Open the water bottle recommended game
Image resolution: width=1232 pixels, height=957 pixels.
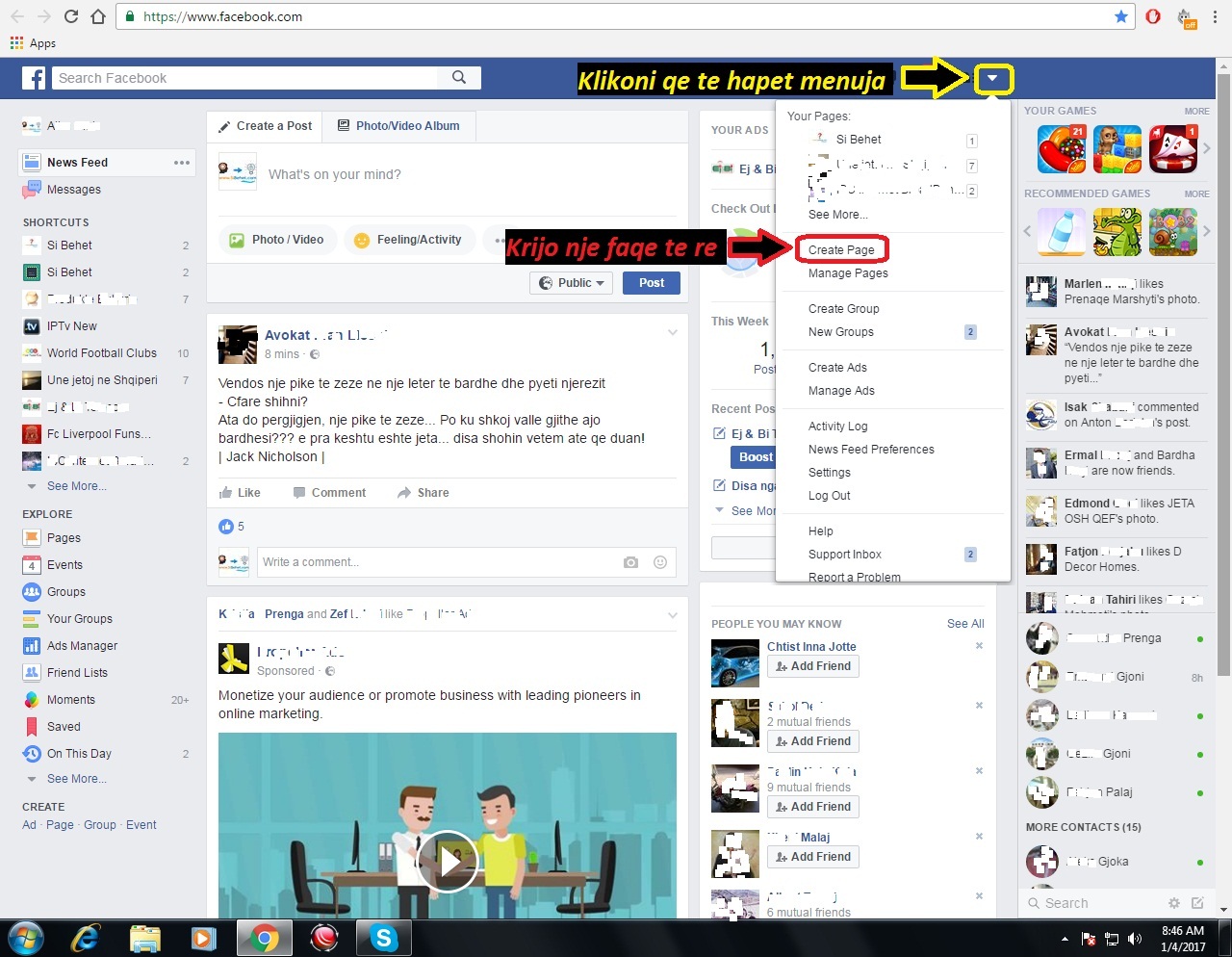(x=1062, y=232)
